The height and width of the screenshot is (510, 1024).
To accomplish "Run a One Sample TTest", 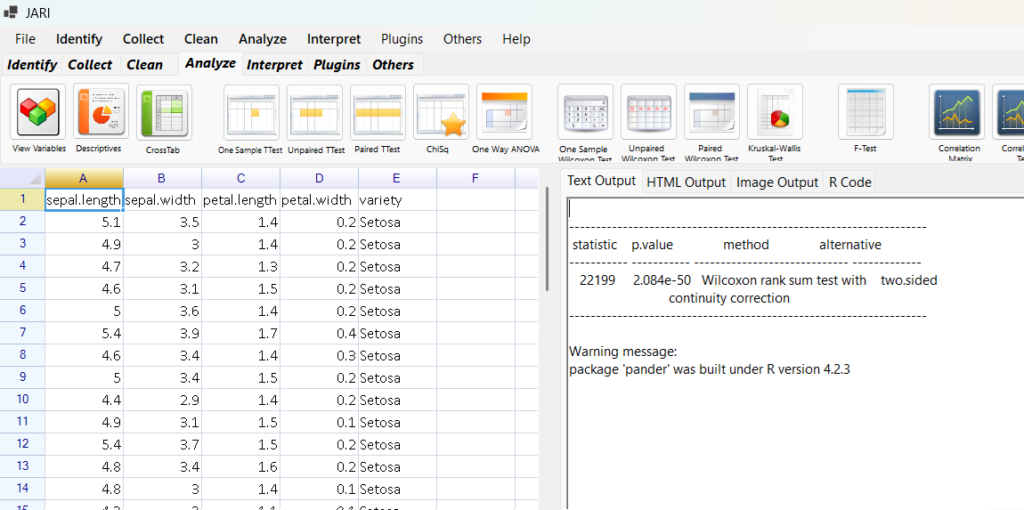I will coord(250,113).
